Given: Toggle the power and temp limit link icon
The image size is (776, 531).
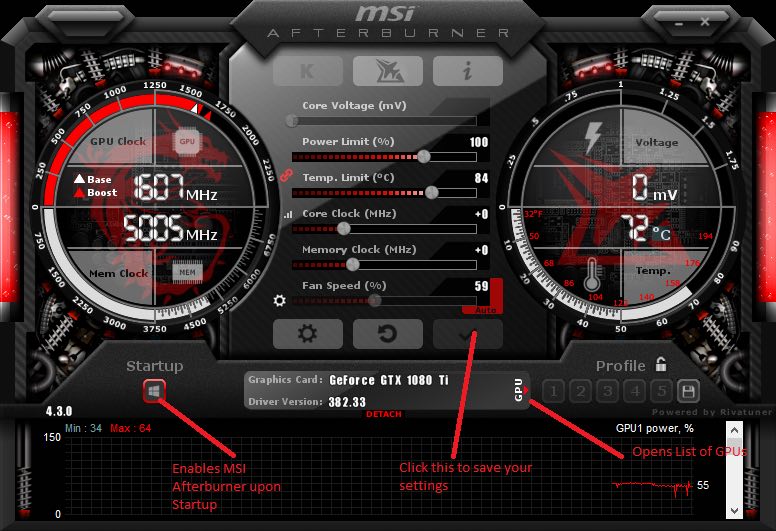Looking at the screenshot, I should 286,175.
